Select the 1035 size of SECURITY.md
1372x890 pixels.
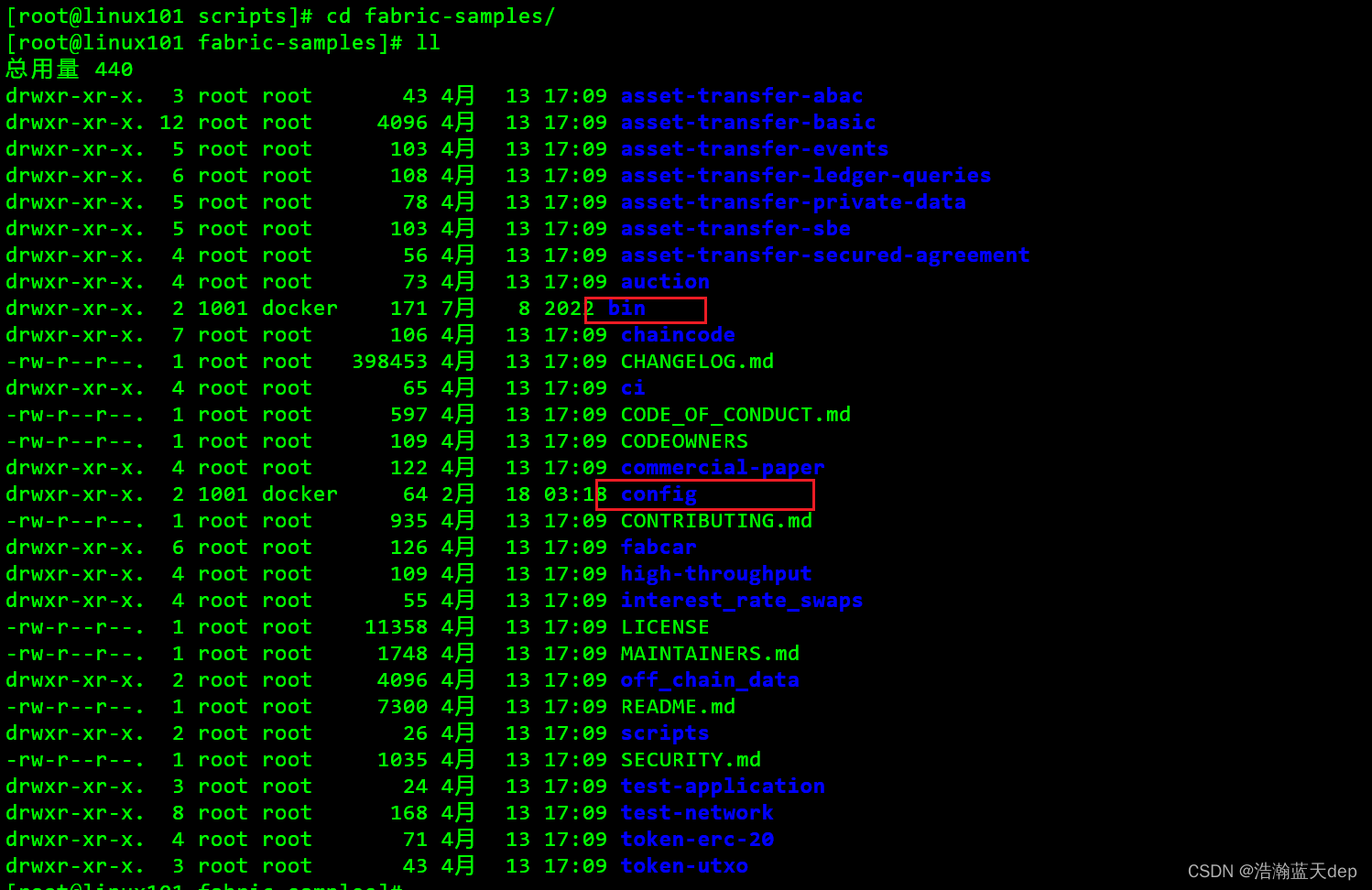402,760
